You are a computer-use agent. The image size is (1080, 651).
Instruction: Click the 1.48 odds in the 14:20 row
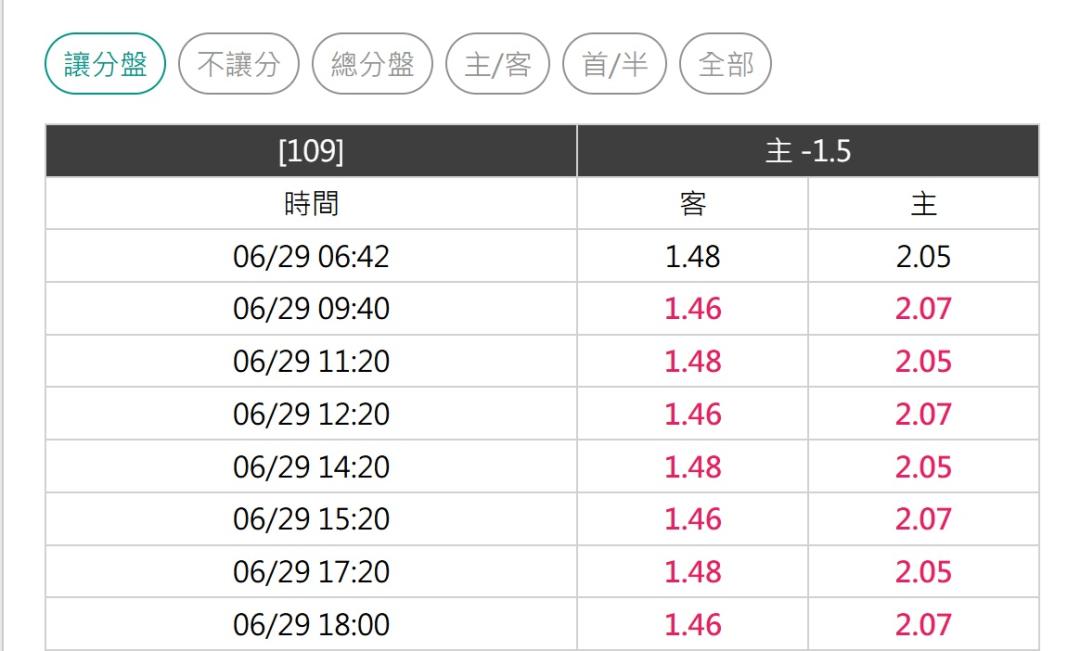[x=692, y=466]
